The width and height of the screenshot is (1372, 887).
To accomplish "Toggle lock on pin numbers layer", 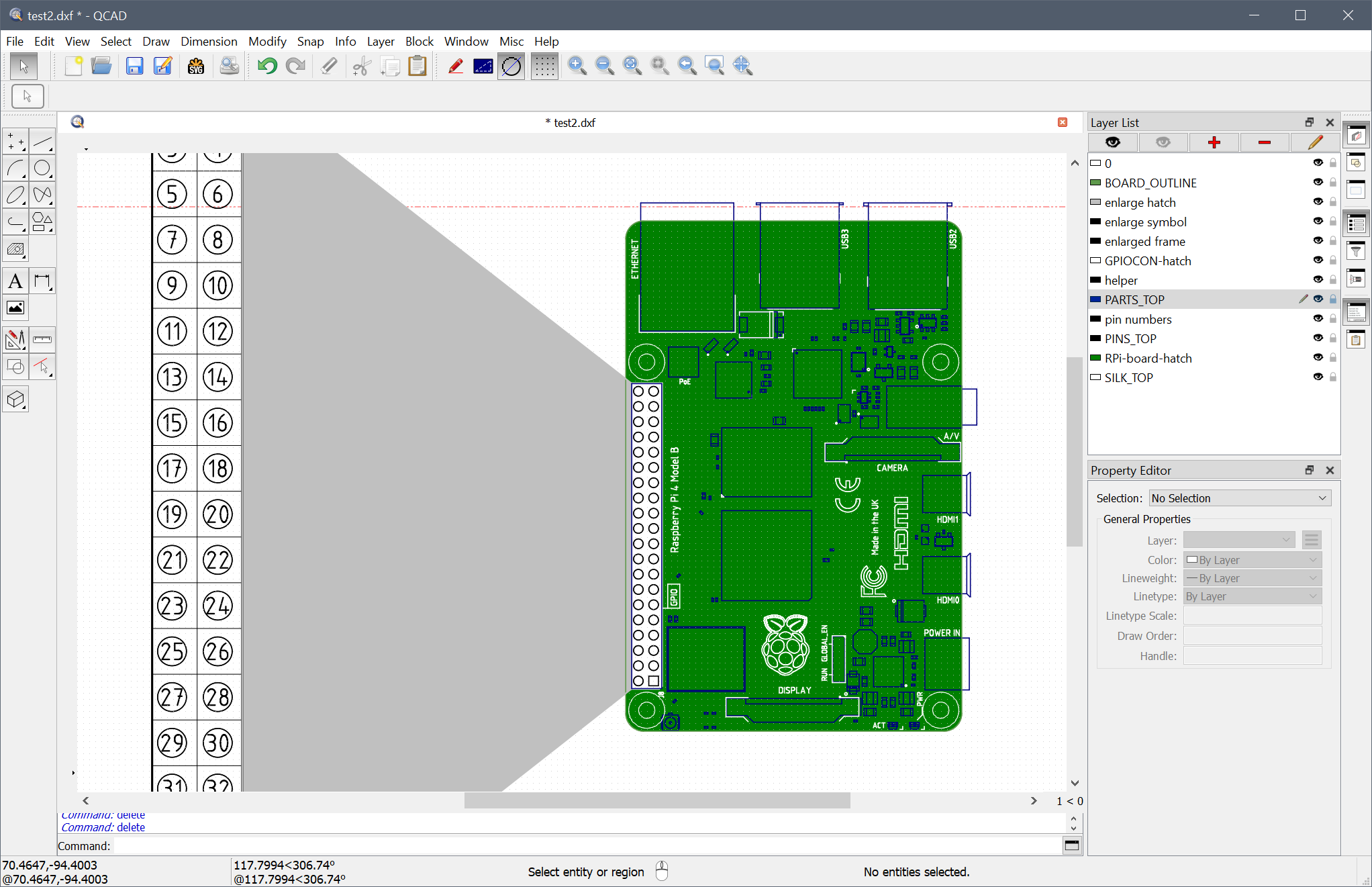I will pyautogui.click(x=1333, y=319).
